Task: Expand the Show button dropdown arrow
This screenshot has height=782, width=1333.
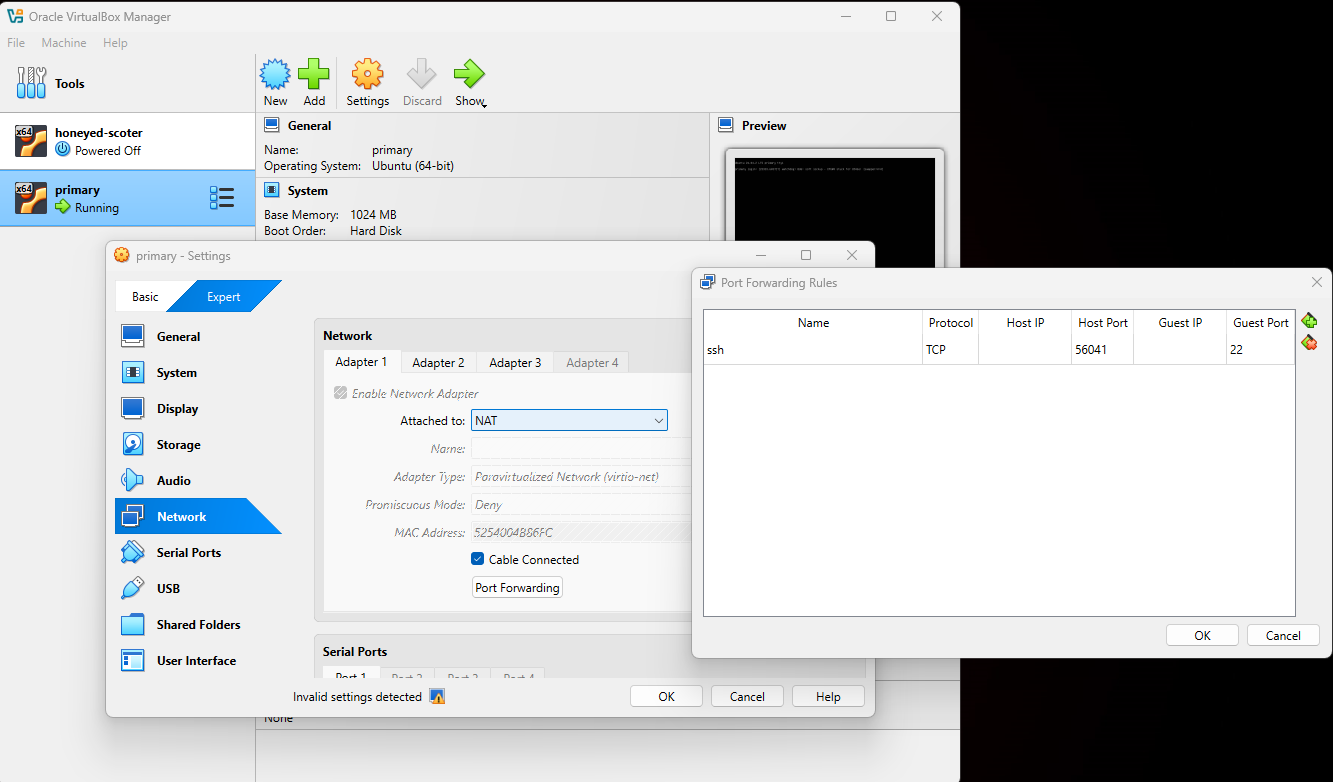Action: [484, 105]
